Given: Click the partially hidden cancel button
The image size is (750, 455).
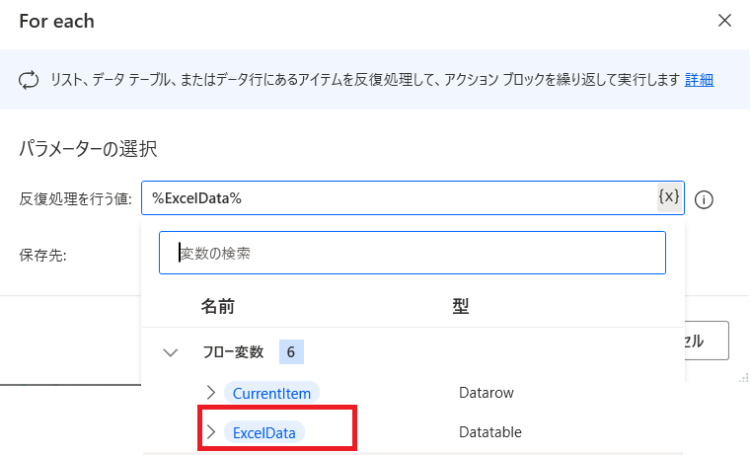Looking at the screenshot, I should [x=707, y=341].
